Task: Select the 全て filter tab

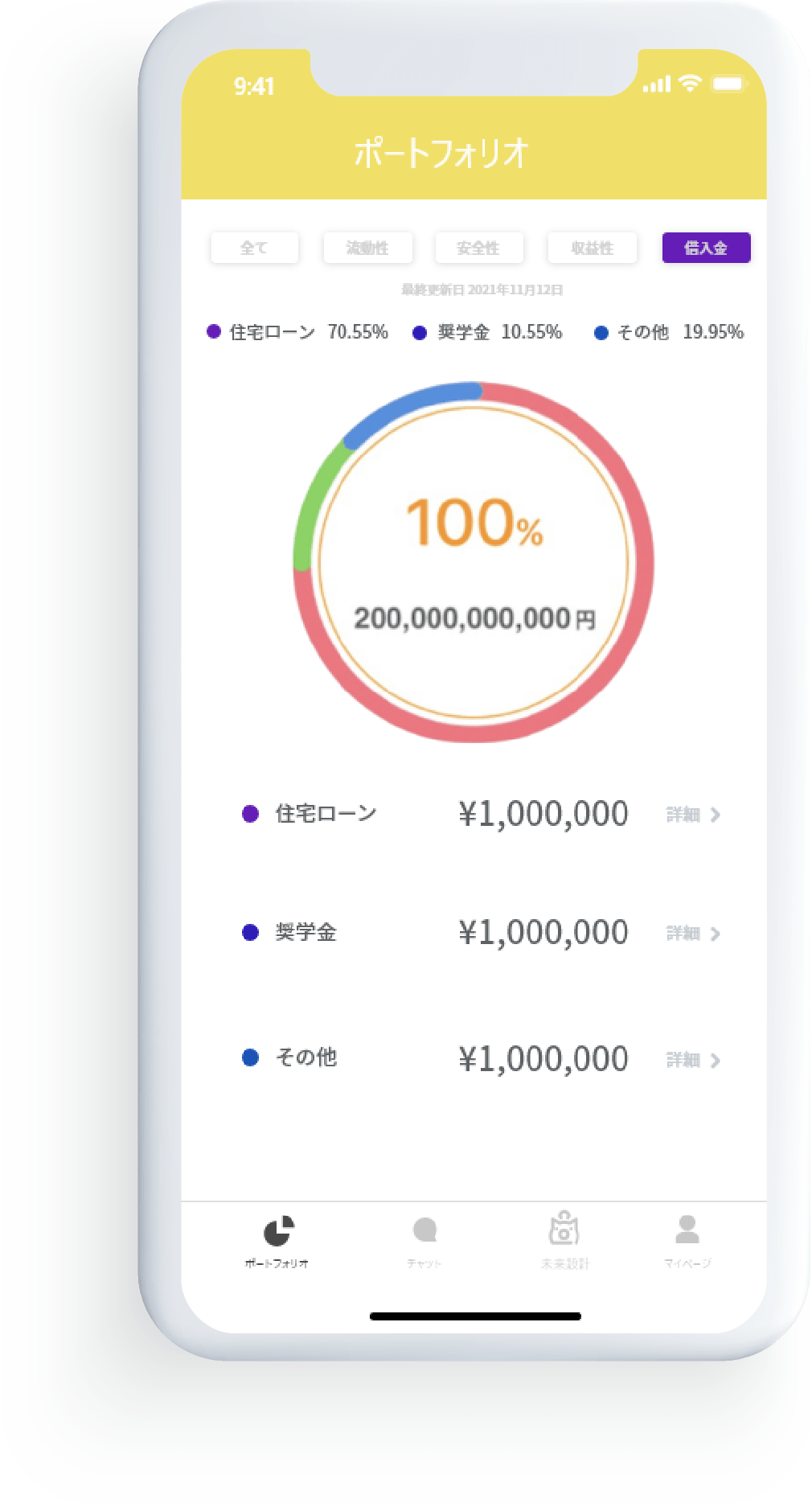Action: [x=254, y=248]
